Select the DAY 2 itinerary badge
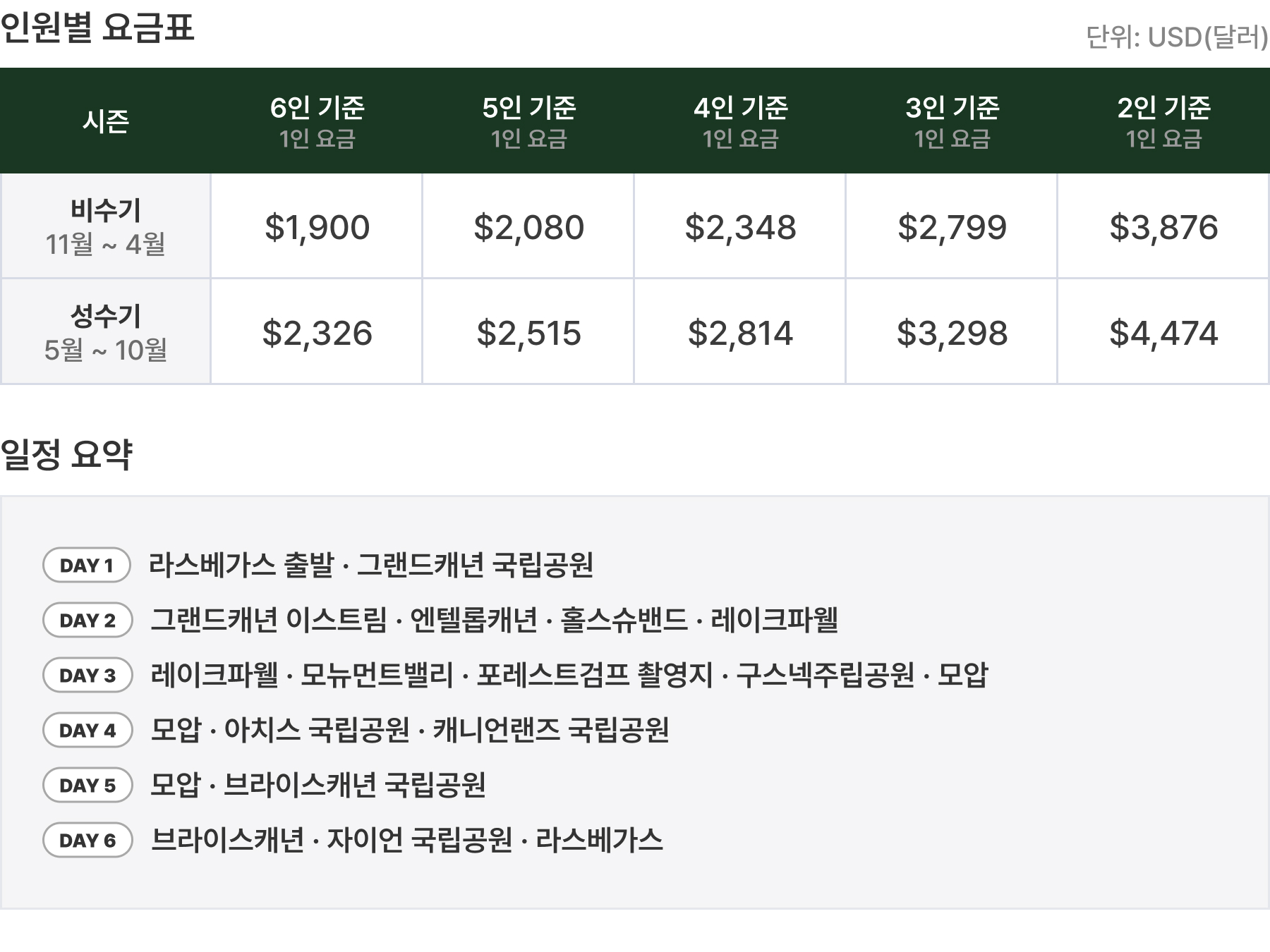The image size is (1270, 952). (87, 620)
